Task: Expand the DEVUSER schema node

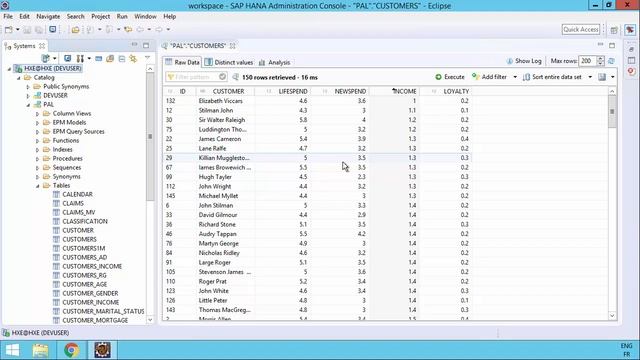Action: pos(28,96)
